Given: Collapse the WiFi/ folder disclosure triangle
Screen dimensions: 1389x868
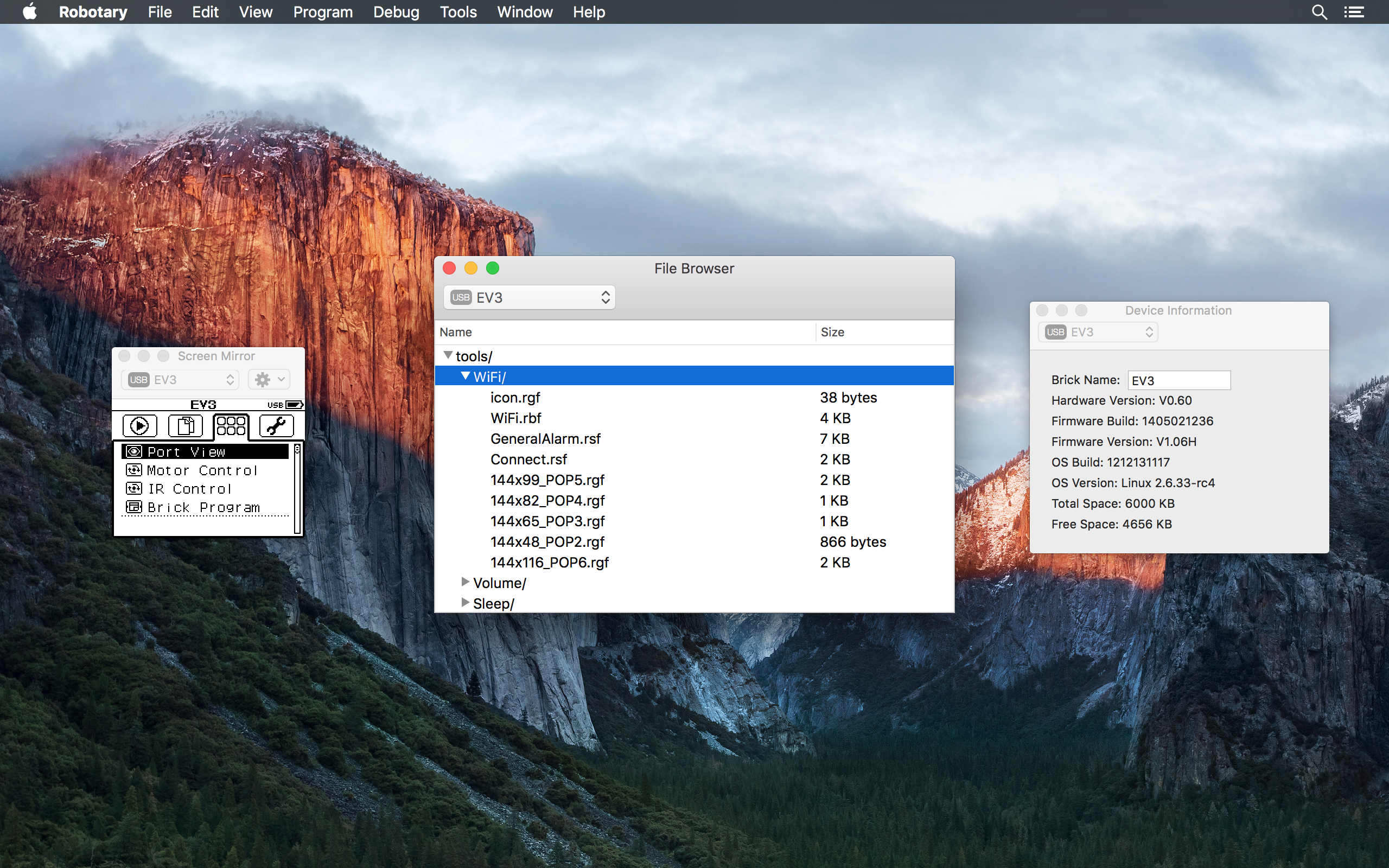Looking at the screenshot, I should point(466,376).
